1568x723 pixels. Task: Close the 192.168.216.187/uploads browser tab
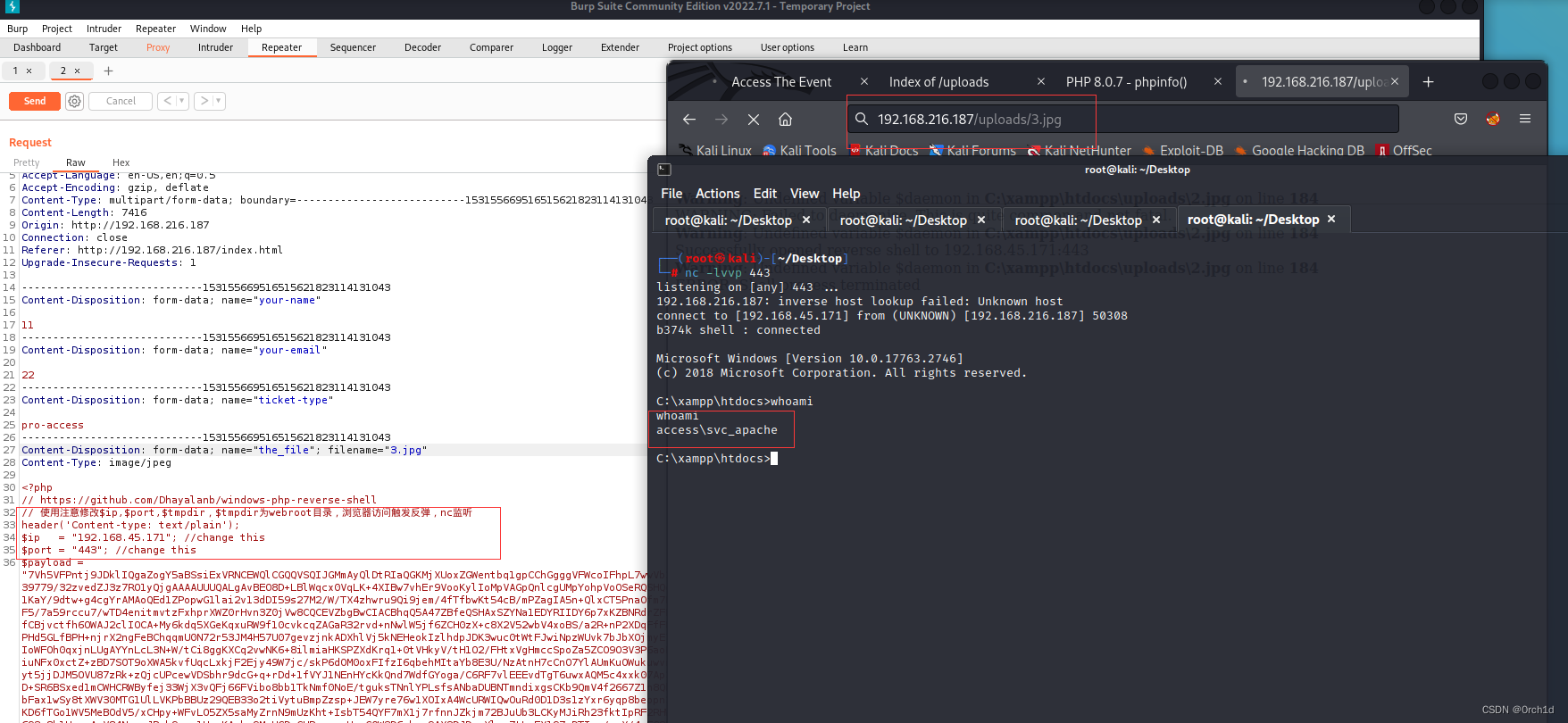click(x=1396, y=81)
